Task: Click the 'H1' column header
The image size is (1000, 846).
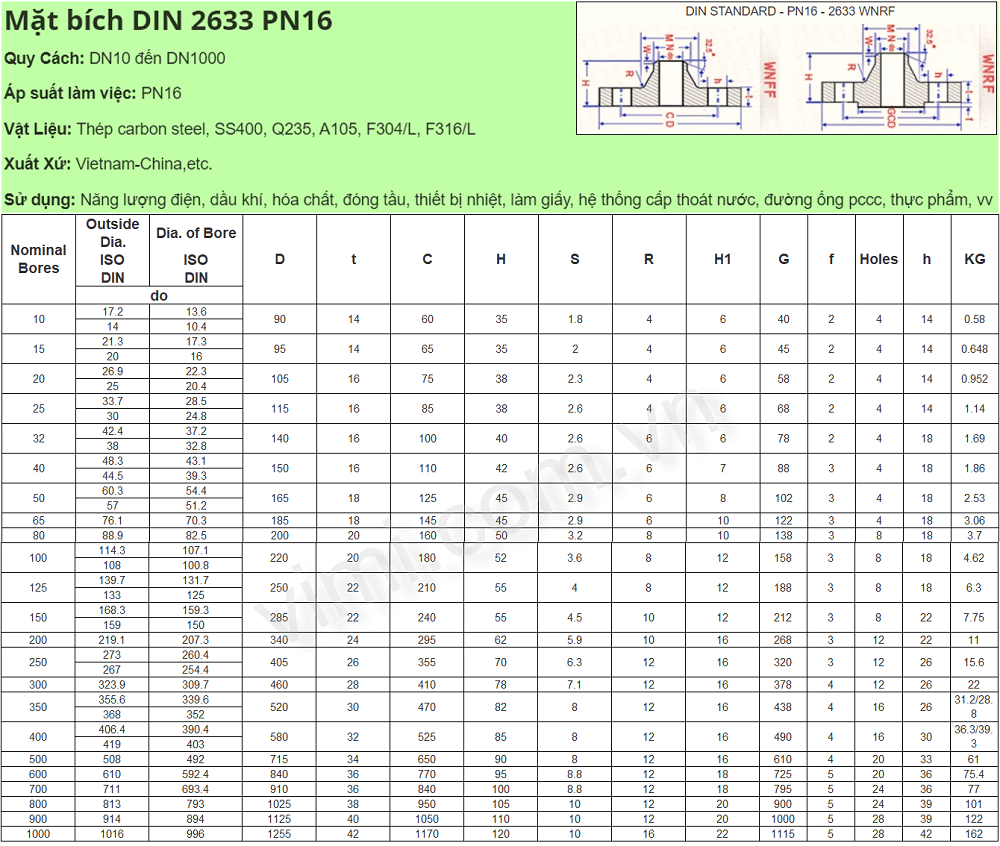Action: (722, 259)
